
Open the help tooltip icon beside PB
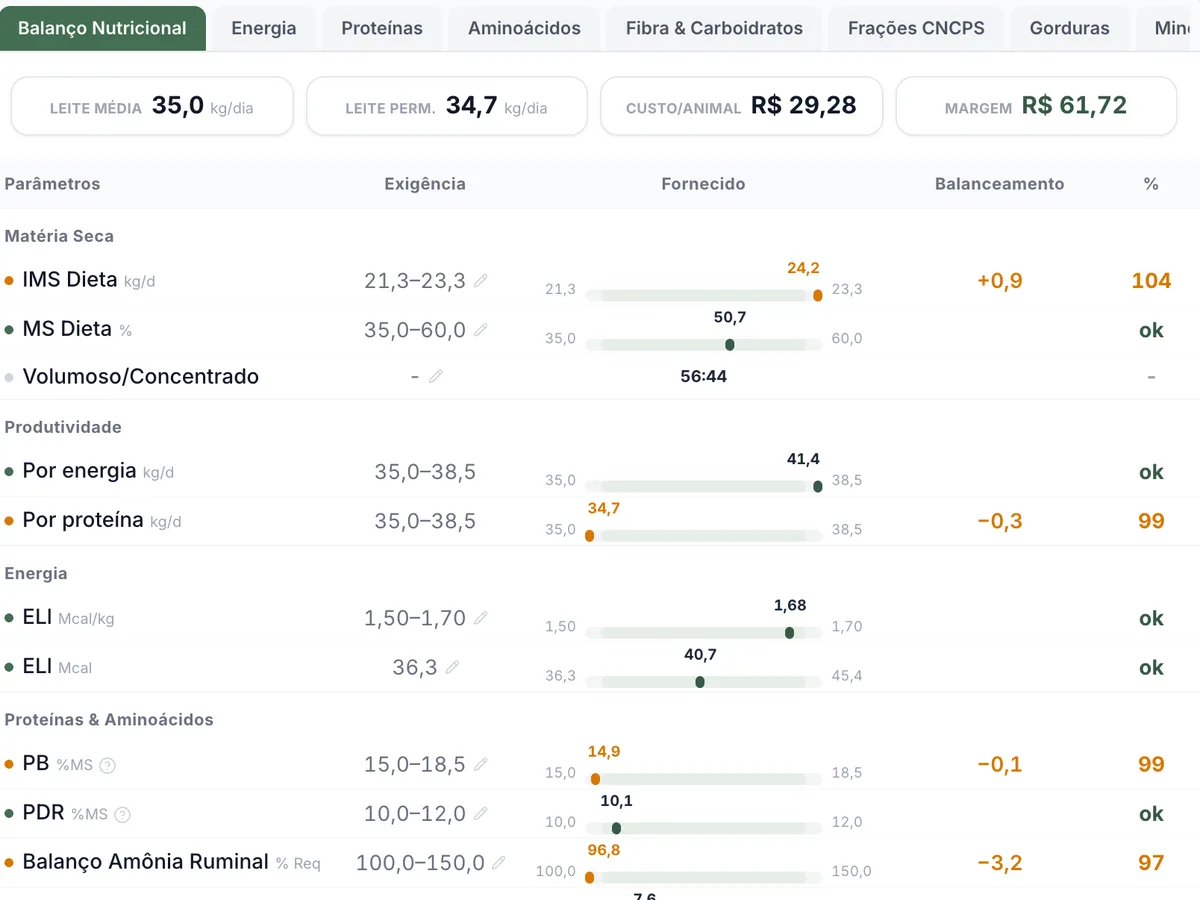[x=108, y=766]
